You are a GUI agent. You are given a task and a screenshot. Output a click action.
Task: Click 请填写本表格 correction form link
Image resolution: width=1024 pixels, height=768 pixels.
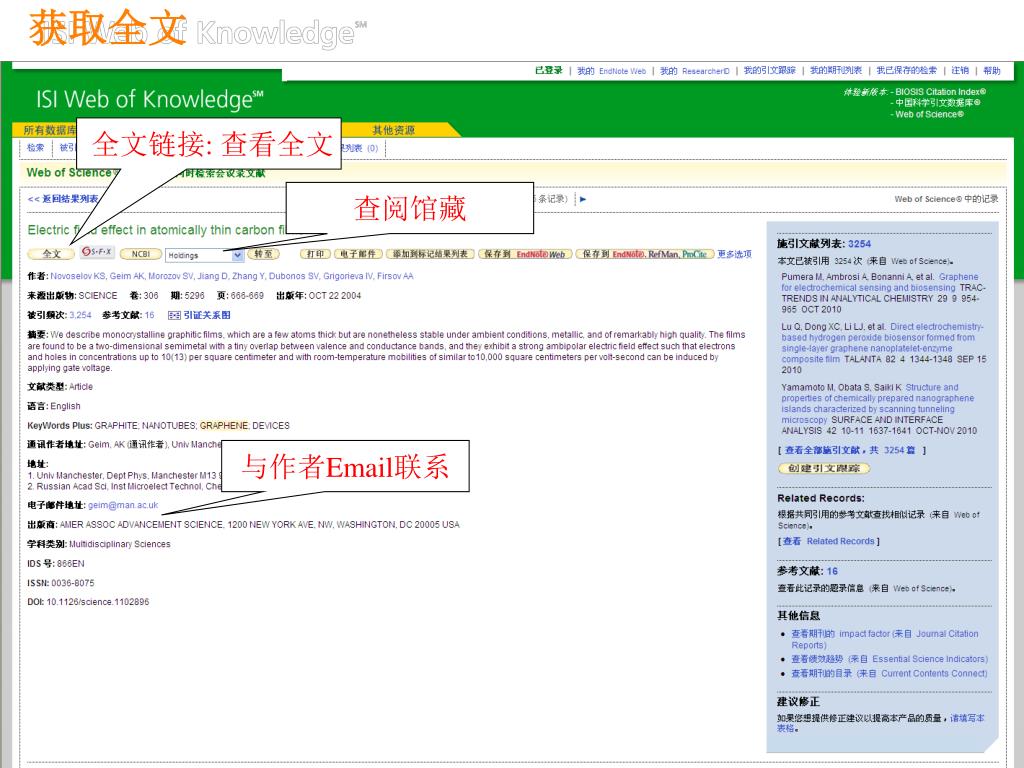pos(880,723)
